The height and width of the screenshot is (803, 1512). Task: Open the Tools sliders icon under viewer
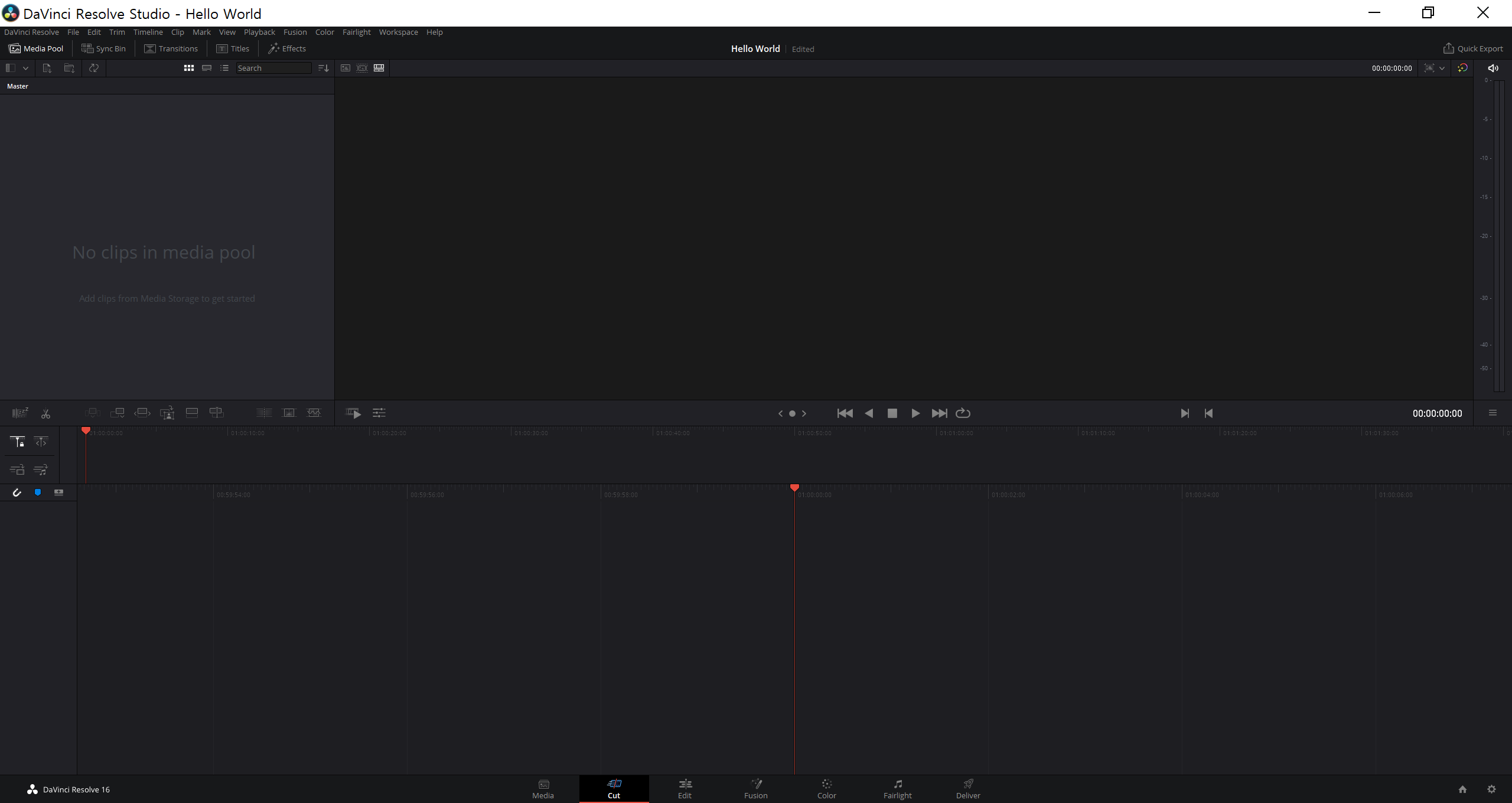379,413
